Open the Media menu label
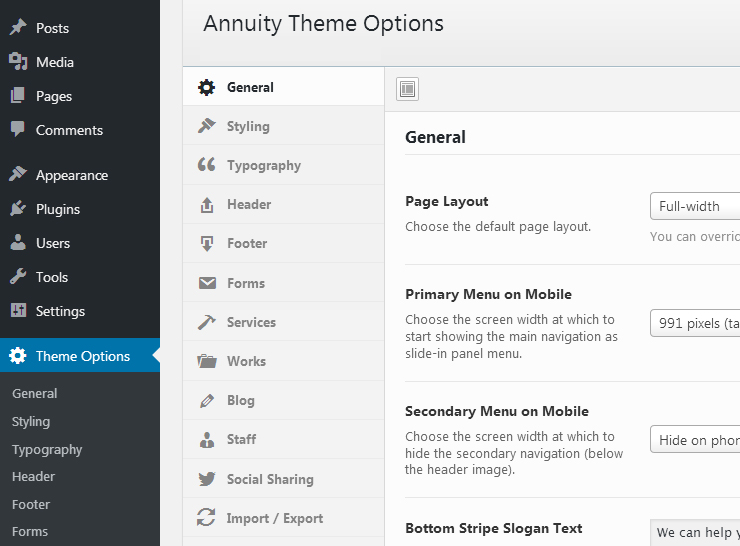 [x=55, y=62]
